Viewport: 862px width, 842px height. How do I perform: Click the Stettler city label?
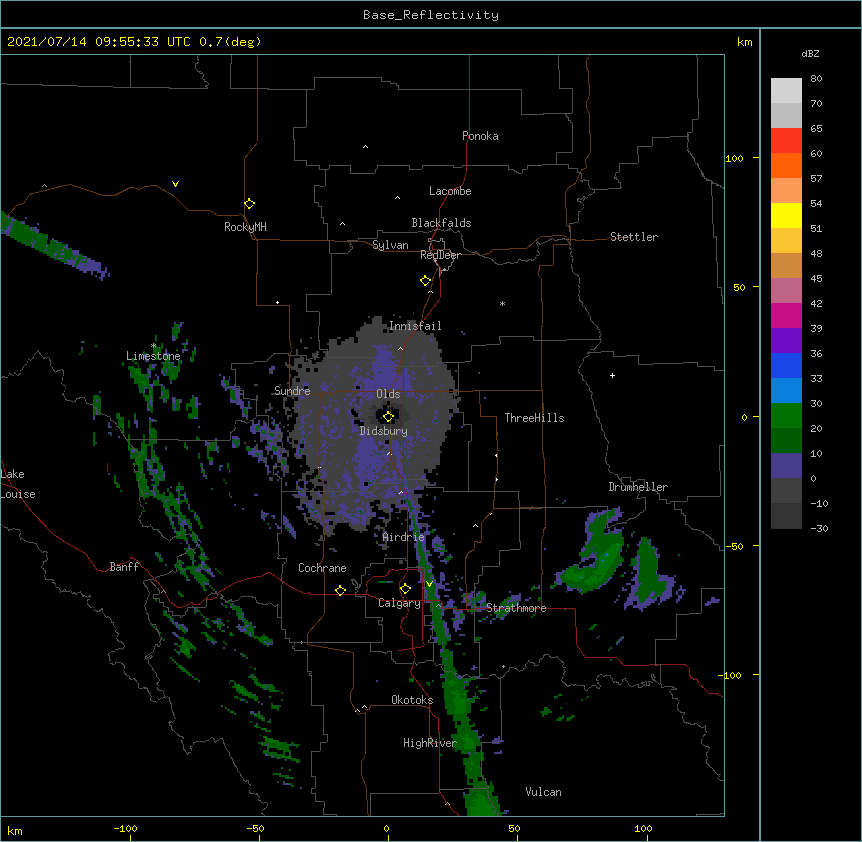coord(634,237)
